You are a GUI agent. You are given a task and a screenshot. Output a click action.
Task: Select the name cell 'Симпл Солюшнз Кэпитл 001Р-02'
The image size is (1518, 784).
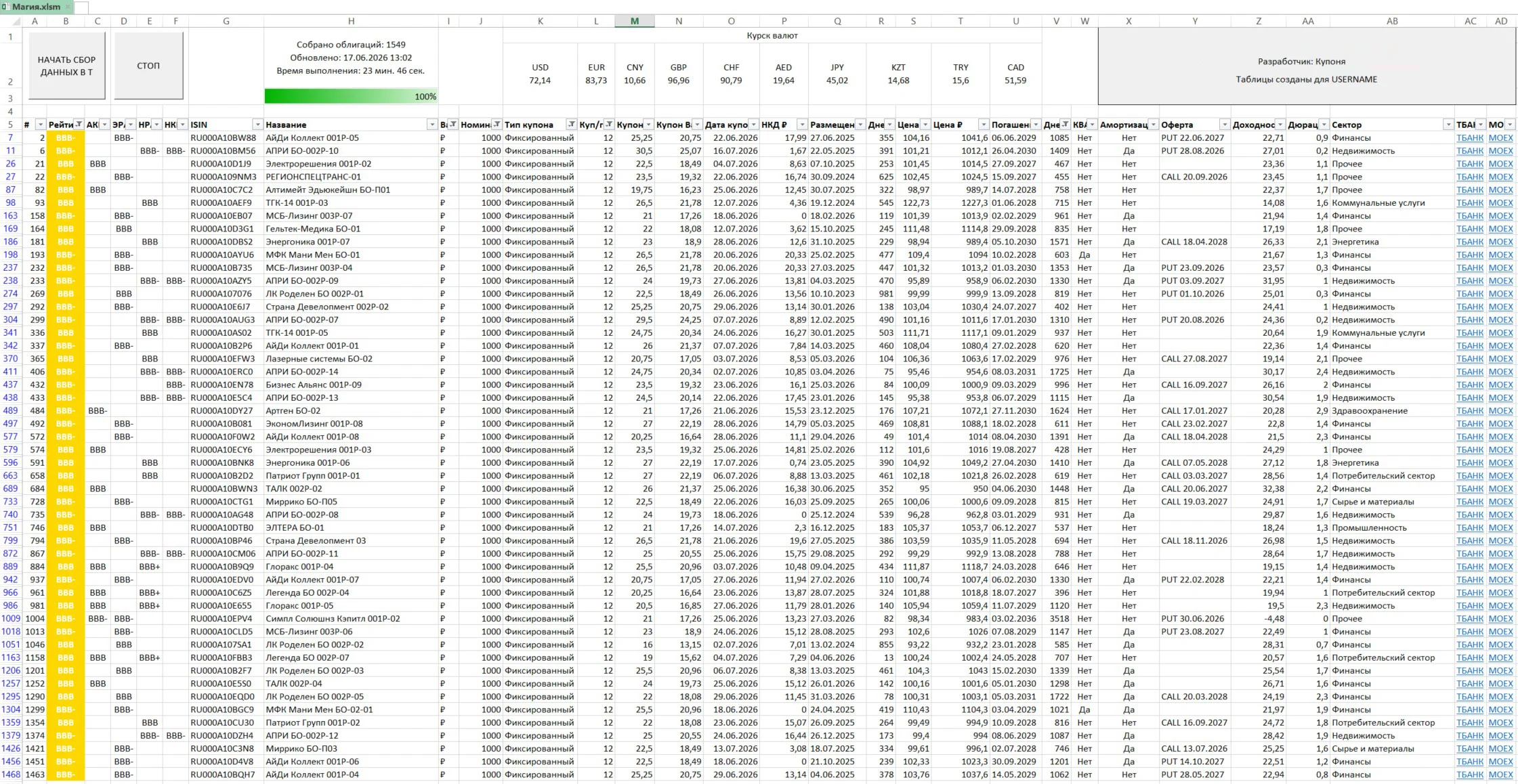tap(351, 619)
